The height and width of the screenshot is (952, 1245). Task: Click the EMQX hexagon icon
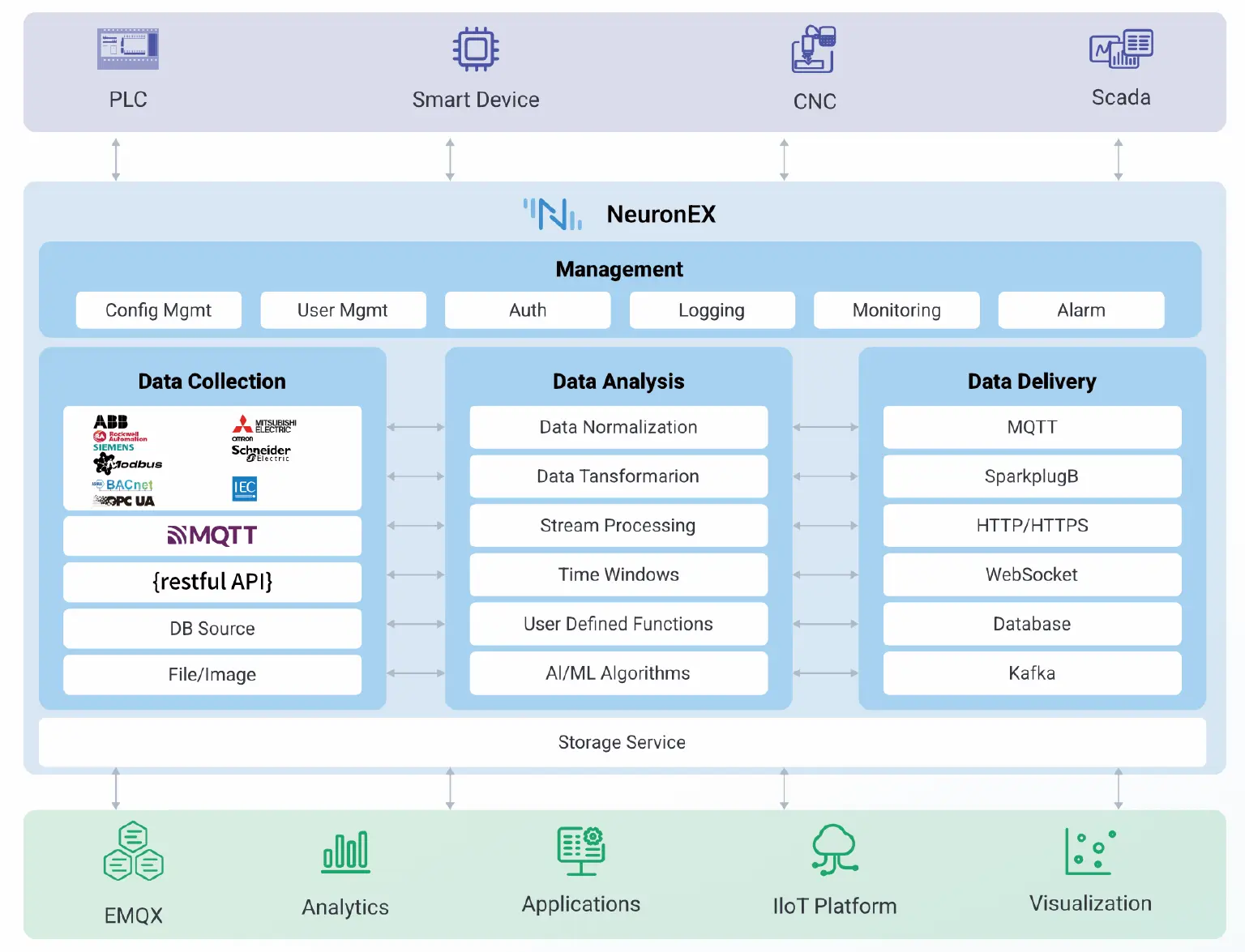pyautogui.click(x=132, y=852)
